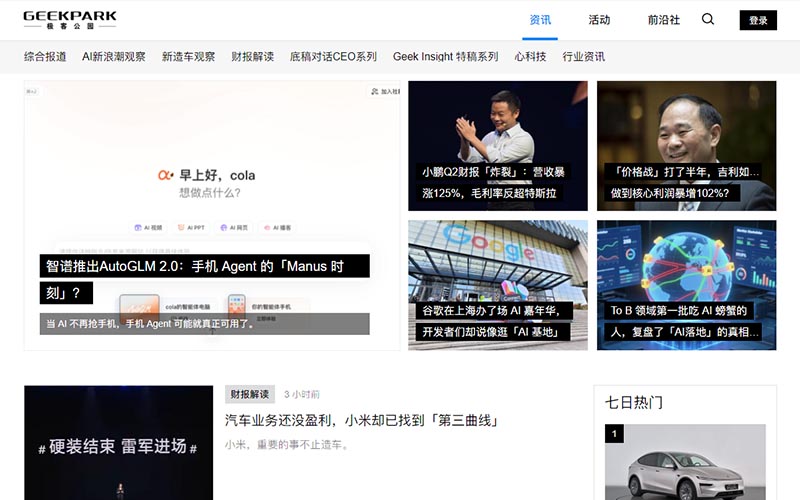Open the 新造车观察 category
Screen dimensions: 800x500
pos(188,57)
